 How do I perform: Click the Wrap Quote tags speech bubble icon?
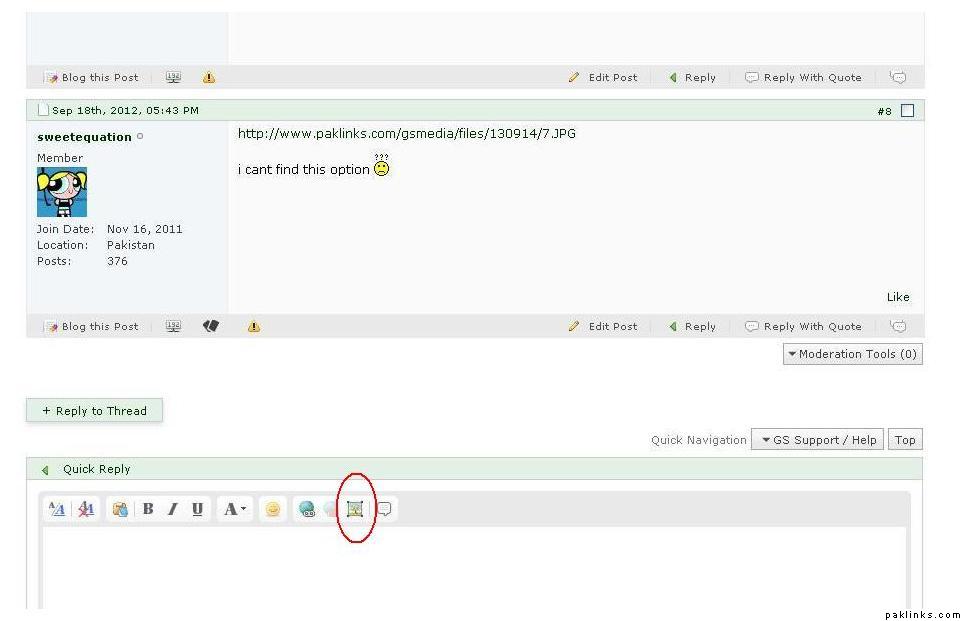tap(384, 509)
